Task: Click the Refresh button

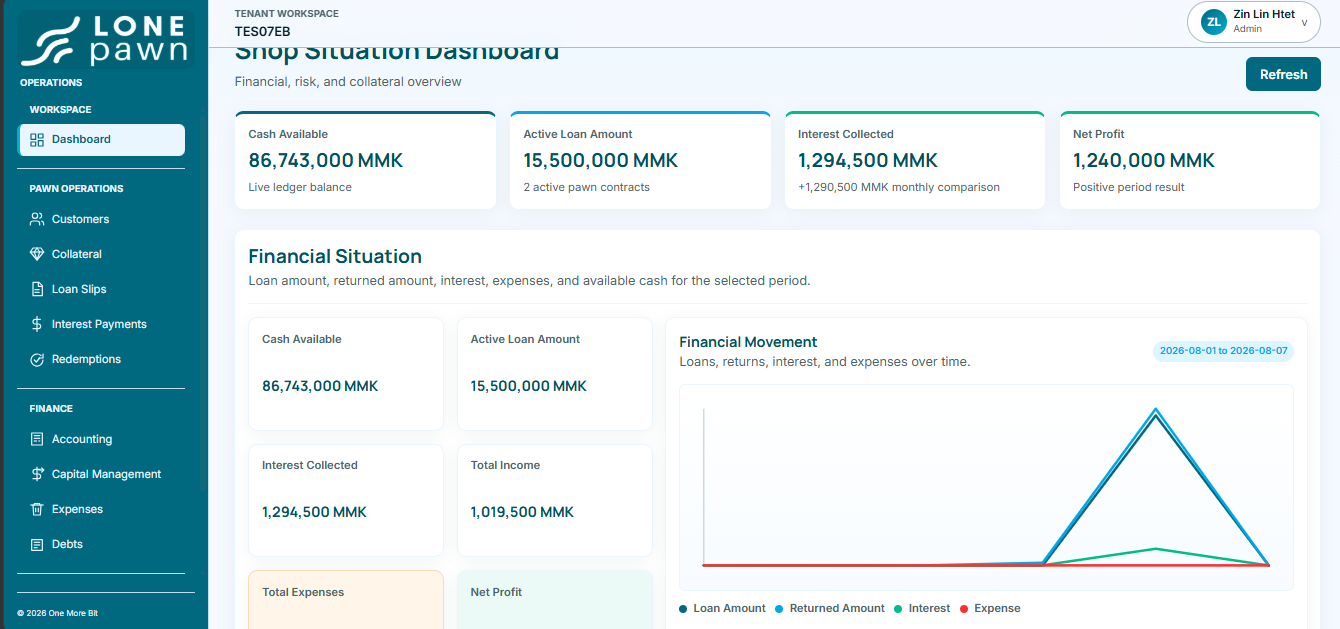Action: click(1283, 74)
